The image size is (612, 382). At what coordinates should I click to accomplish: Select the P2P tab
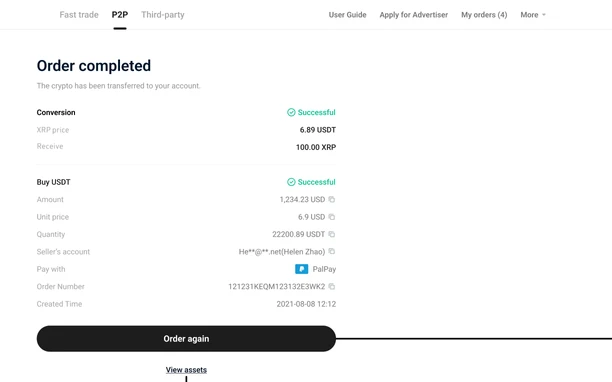coord(120,15)
